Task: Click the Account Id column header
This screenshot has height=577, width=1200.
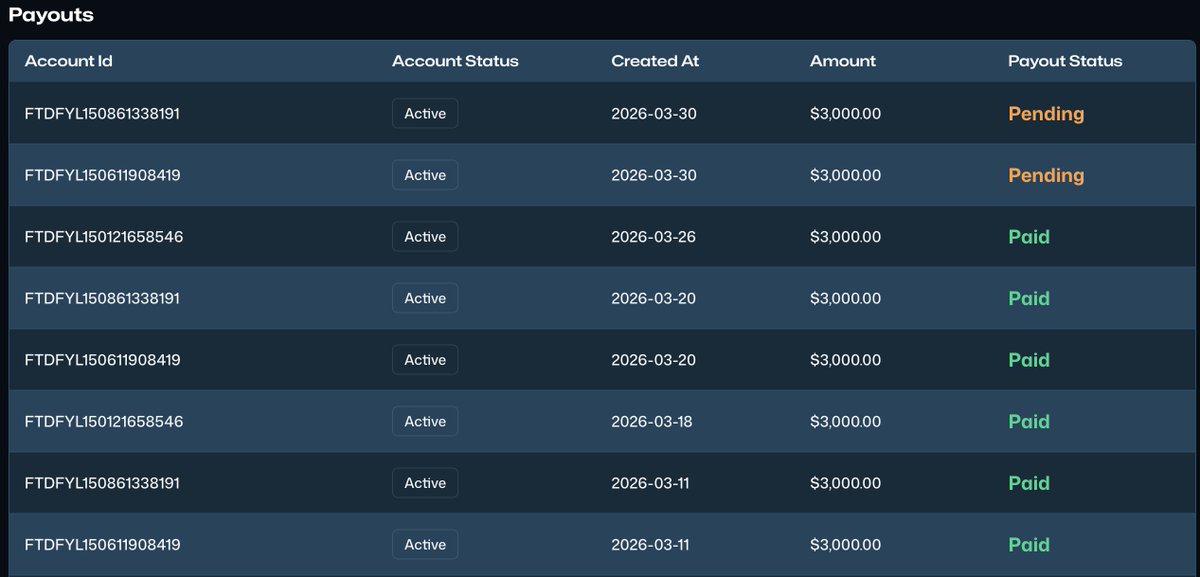Action: coord(69,61)
